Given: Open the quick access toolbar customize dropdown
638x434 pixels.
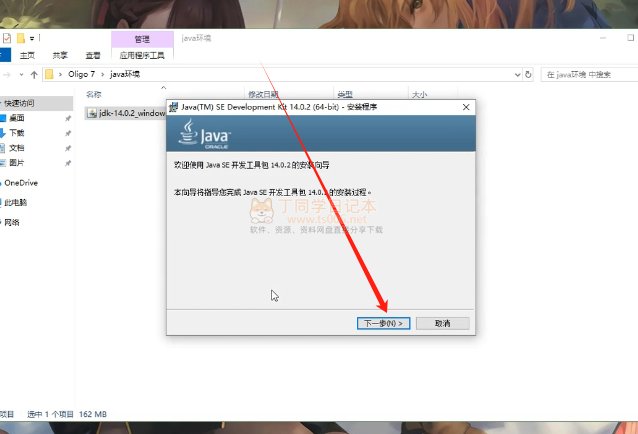Looking at the screenshot, I should 32,39.
